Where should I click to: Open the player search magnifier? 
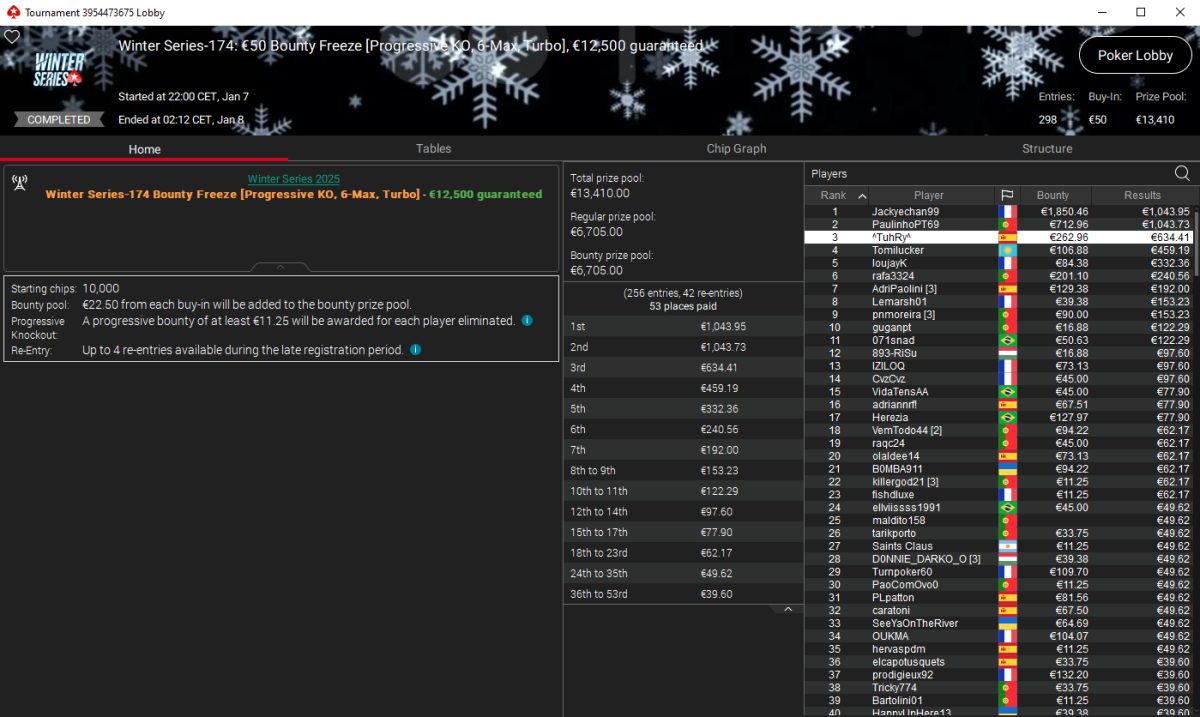click(1182, 174)
